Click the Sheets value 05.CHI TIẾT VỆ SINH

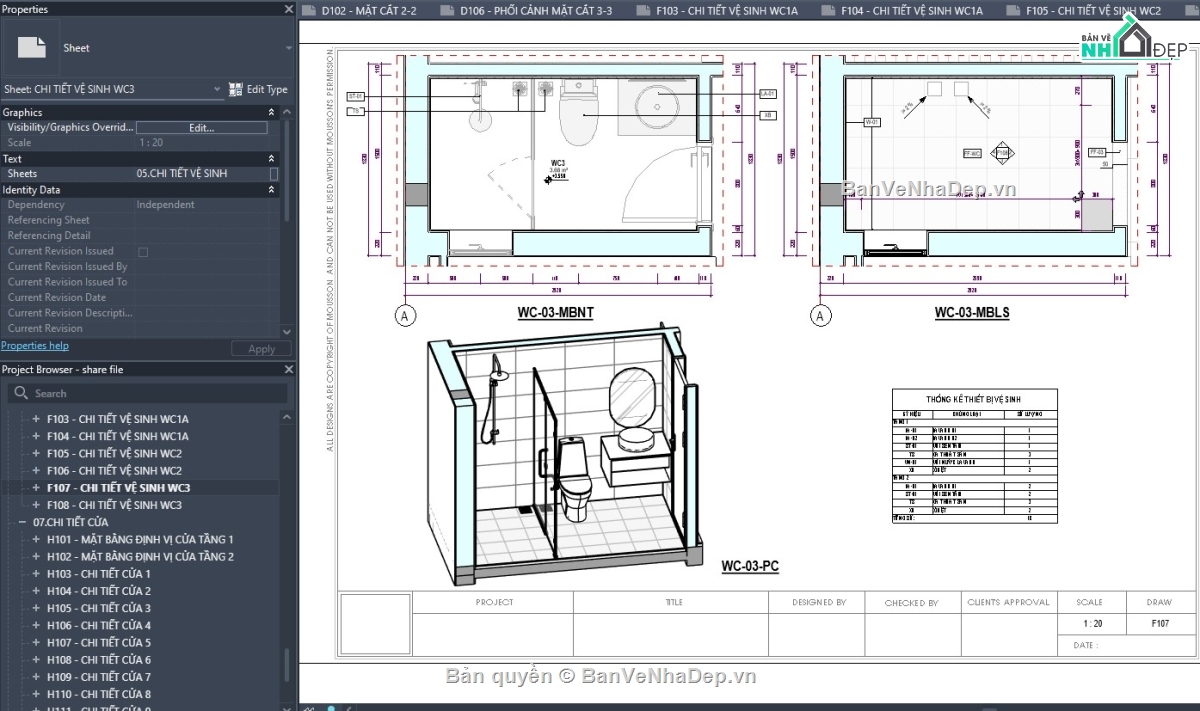pos(182,174)
